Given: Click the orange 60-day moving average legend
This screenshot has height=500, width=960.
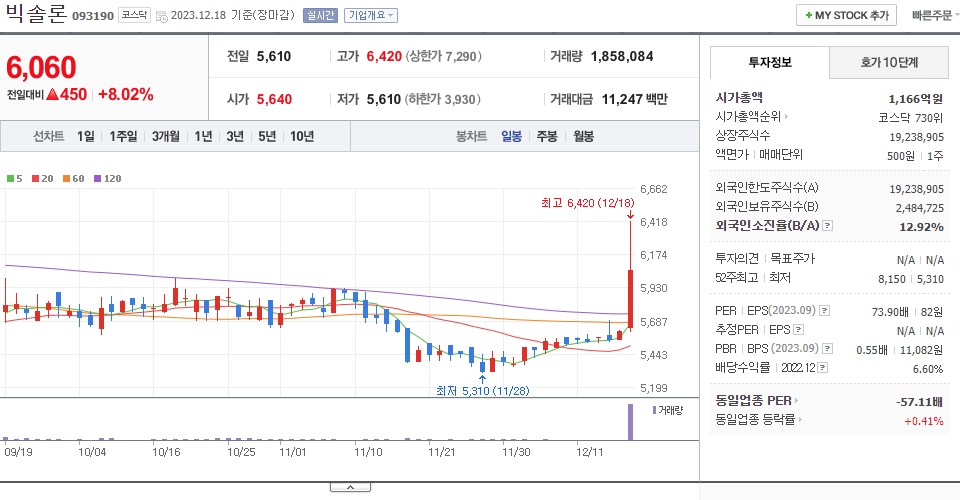Looking at the screenshot, I should coord(73,179).
